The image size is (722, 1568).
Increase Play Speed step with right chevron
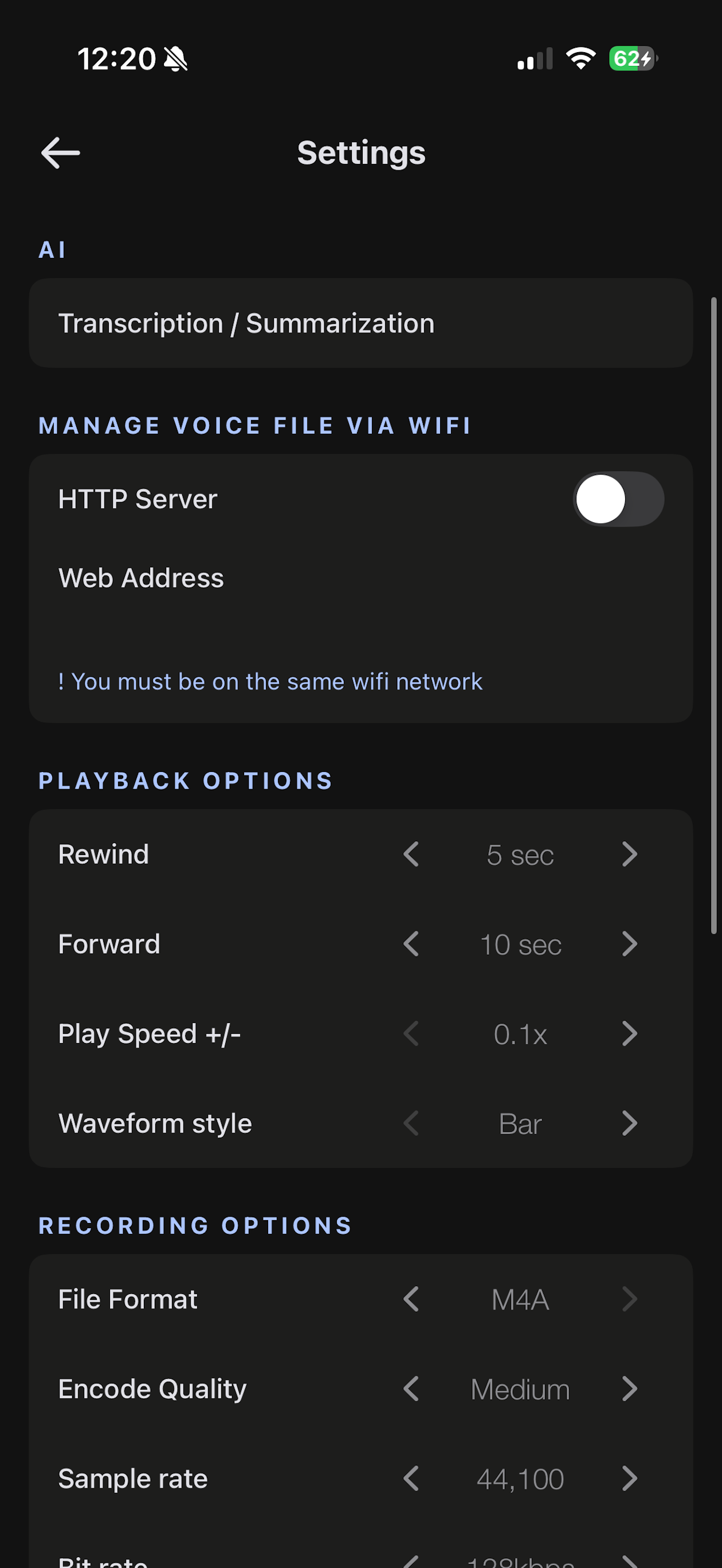pyautogui.click(x=630, y=1033)
